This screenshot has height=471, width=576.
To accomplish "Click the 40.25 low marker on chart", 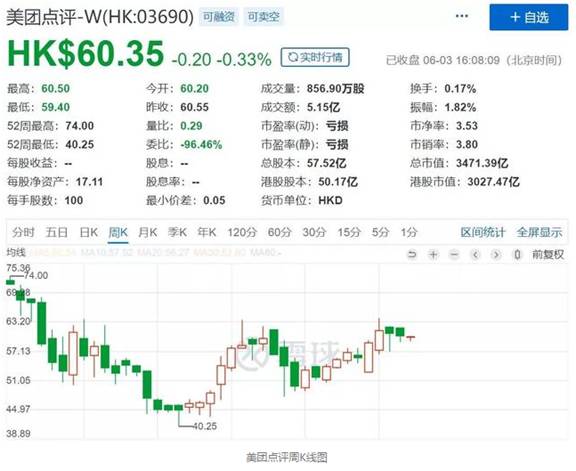I will click(205, 426).
